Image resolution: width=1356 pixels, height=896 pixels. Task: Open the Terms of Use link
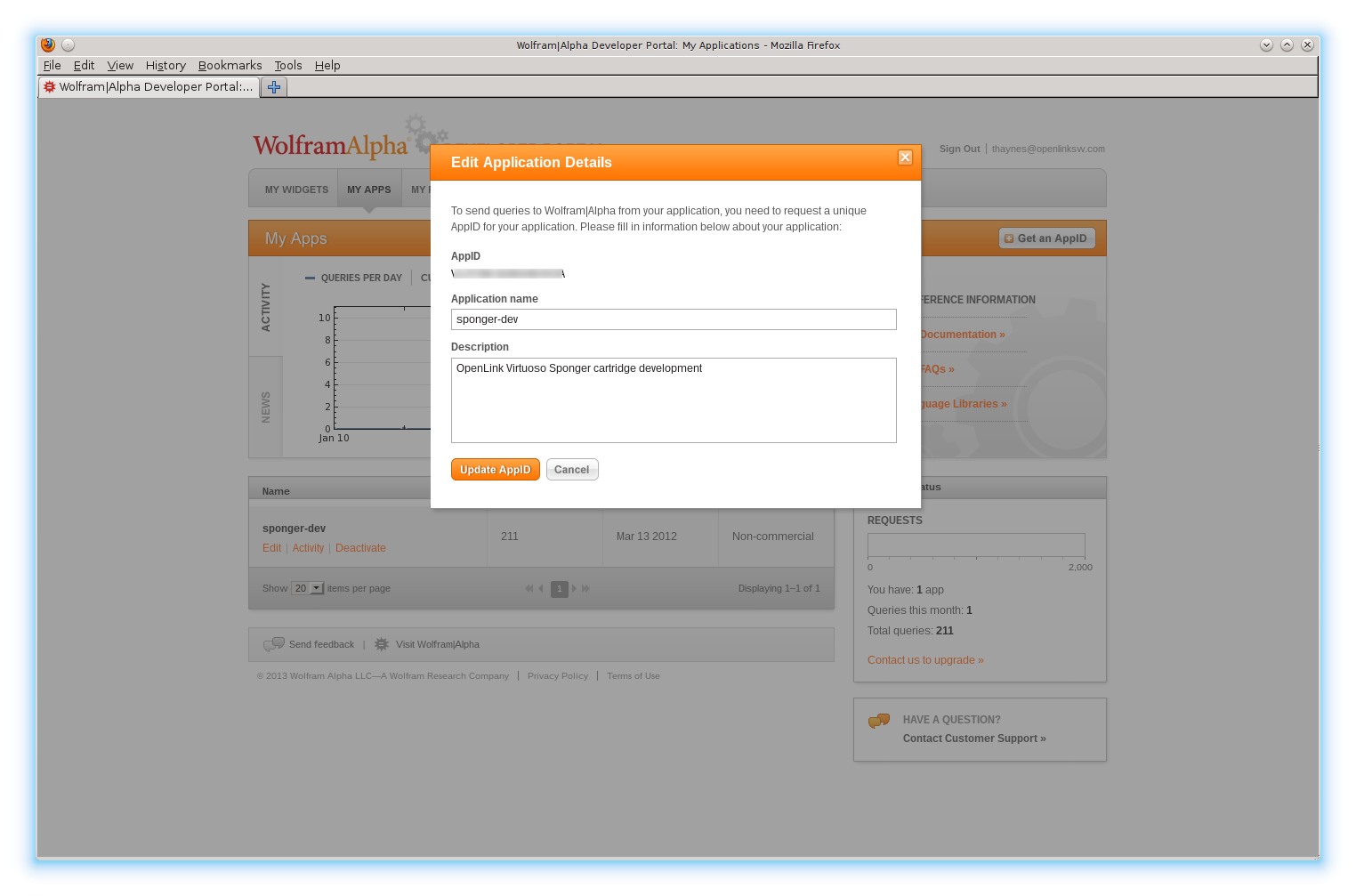[634, 676]
